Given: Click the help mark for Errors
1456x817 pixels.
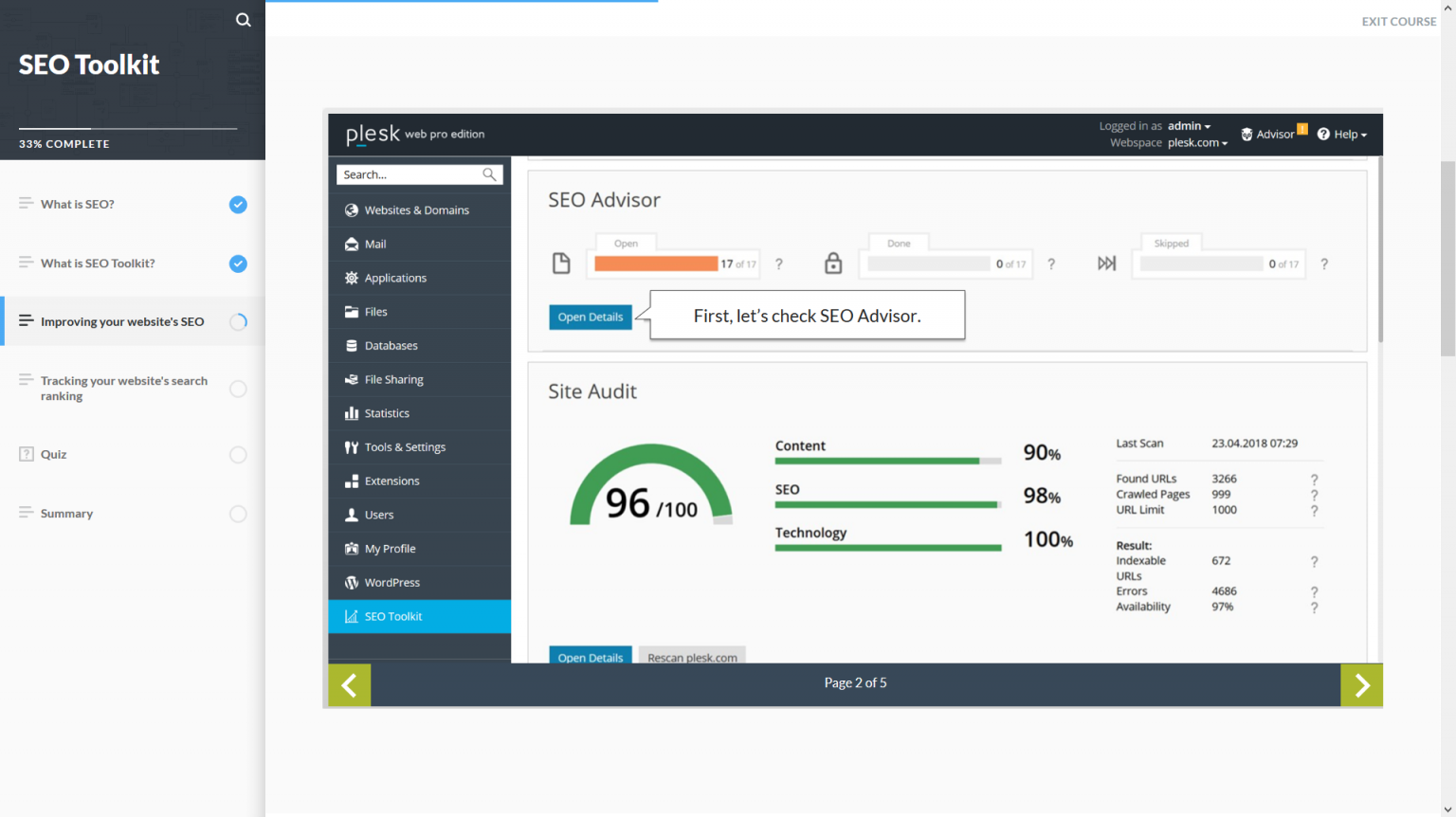Looking at the screenshot, I should [1314, 591].
